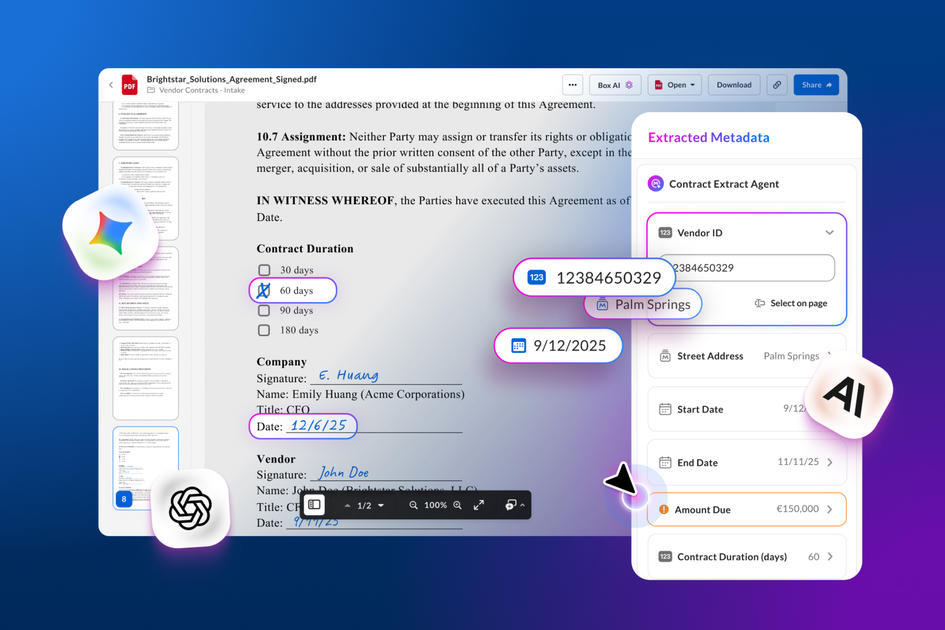
Task: Click the 11/11/25 end date value
Action: 798,462
